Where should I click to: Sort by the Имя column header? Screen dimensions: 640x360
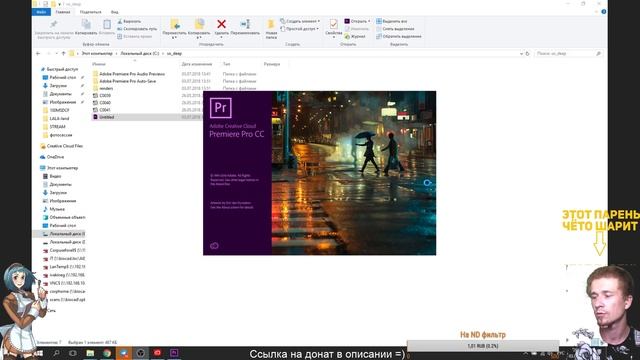(x=99, y=64)
